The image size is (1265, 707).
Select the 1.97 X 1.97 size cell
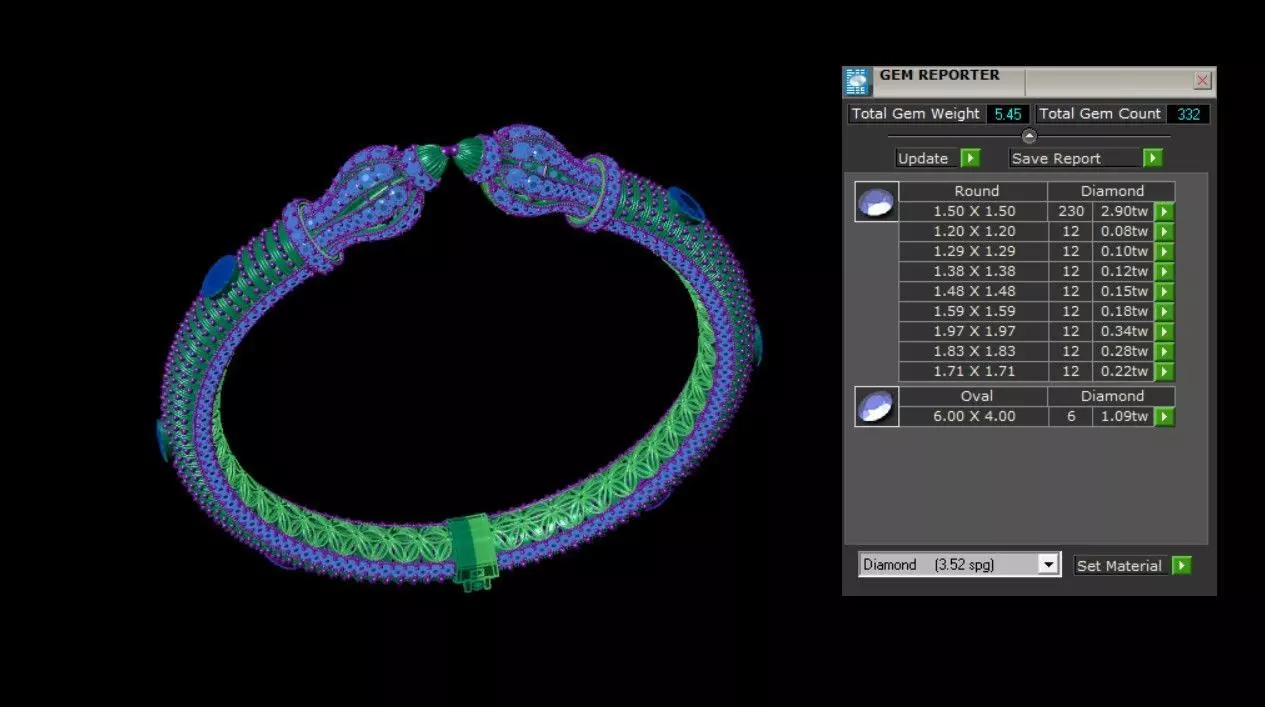click(974, 332)
